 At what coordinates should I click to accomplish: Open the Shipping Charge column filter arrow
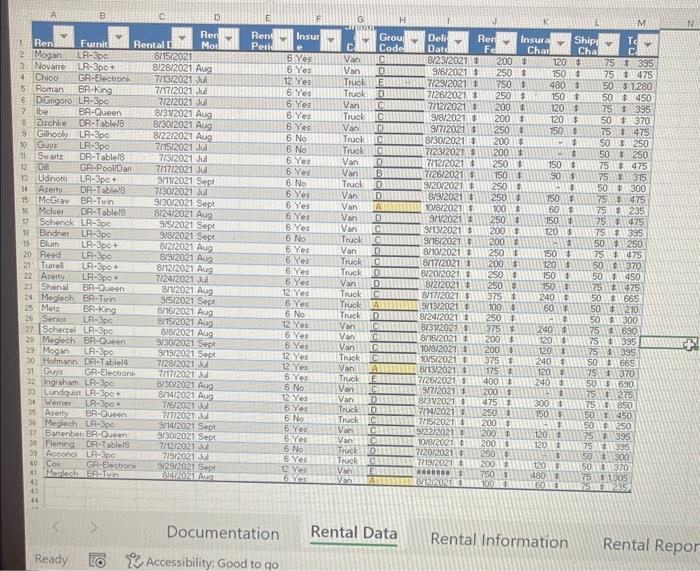click(x=609, y=44)
